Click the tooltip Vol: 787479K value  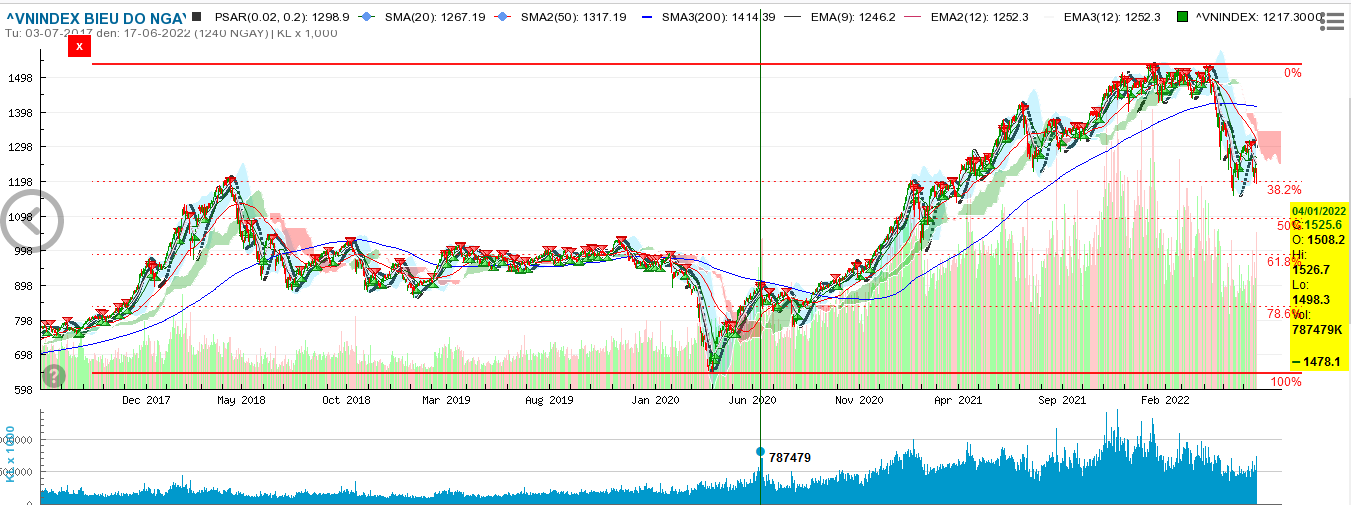coord(1317,329)
